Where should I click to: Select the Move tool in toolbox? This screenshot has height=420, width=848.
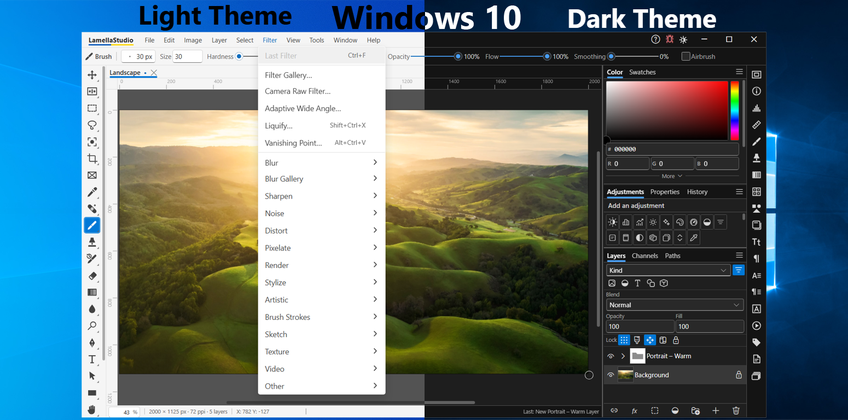92,75
